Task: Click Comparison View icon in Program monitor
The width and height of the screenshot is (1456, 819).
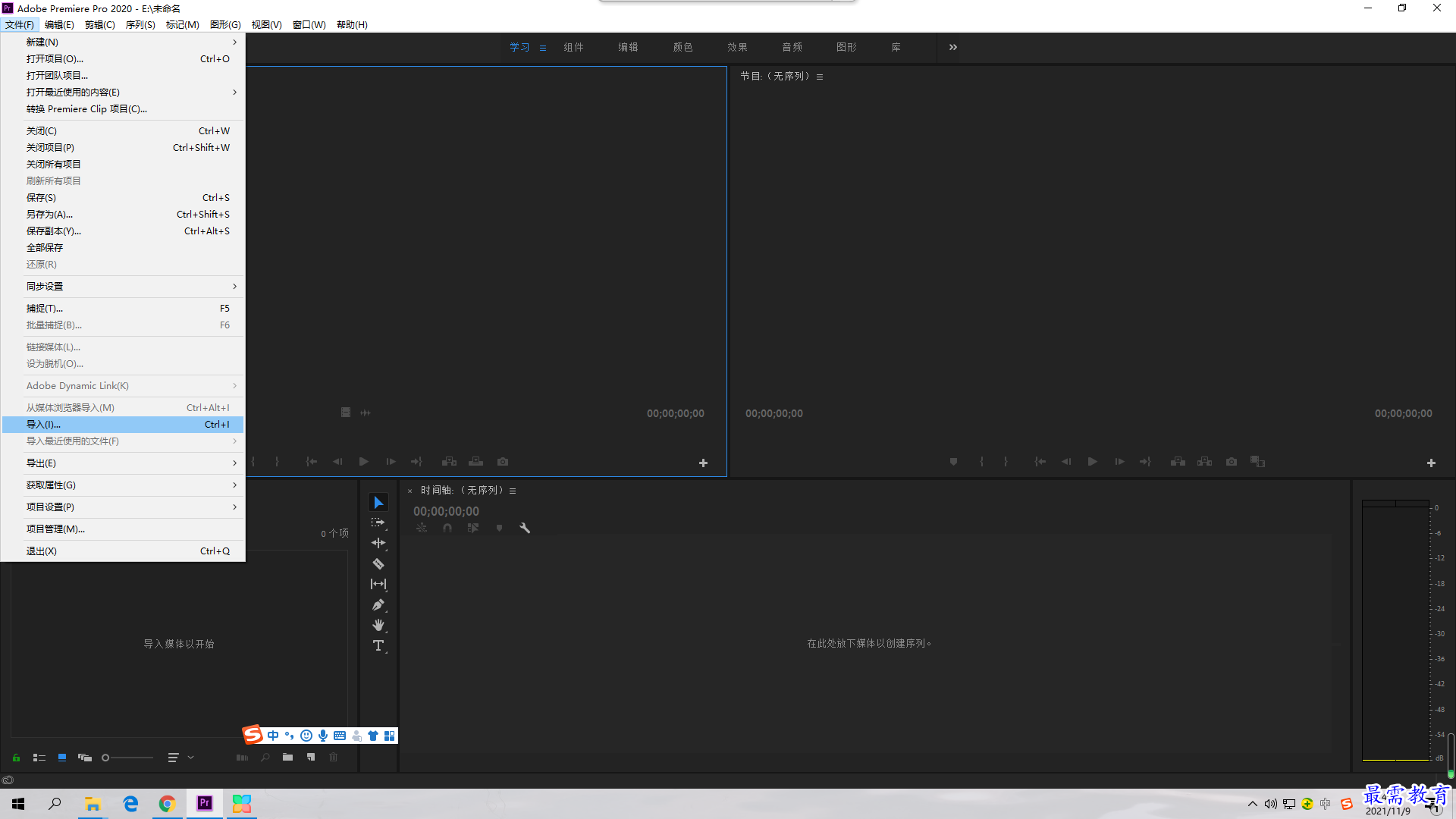Action: [x=1258, y=462]
